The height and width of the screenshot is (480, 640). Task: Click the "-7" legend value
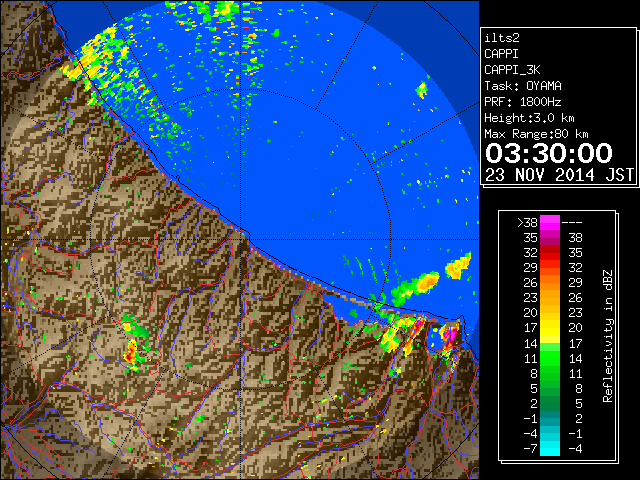point(530,448)
